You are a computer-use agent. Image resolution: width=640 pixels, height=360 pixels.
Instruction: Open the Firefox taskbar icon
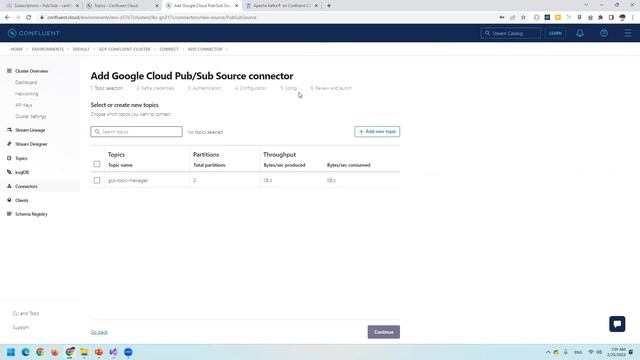pos(55,352)
